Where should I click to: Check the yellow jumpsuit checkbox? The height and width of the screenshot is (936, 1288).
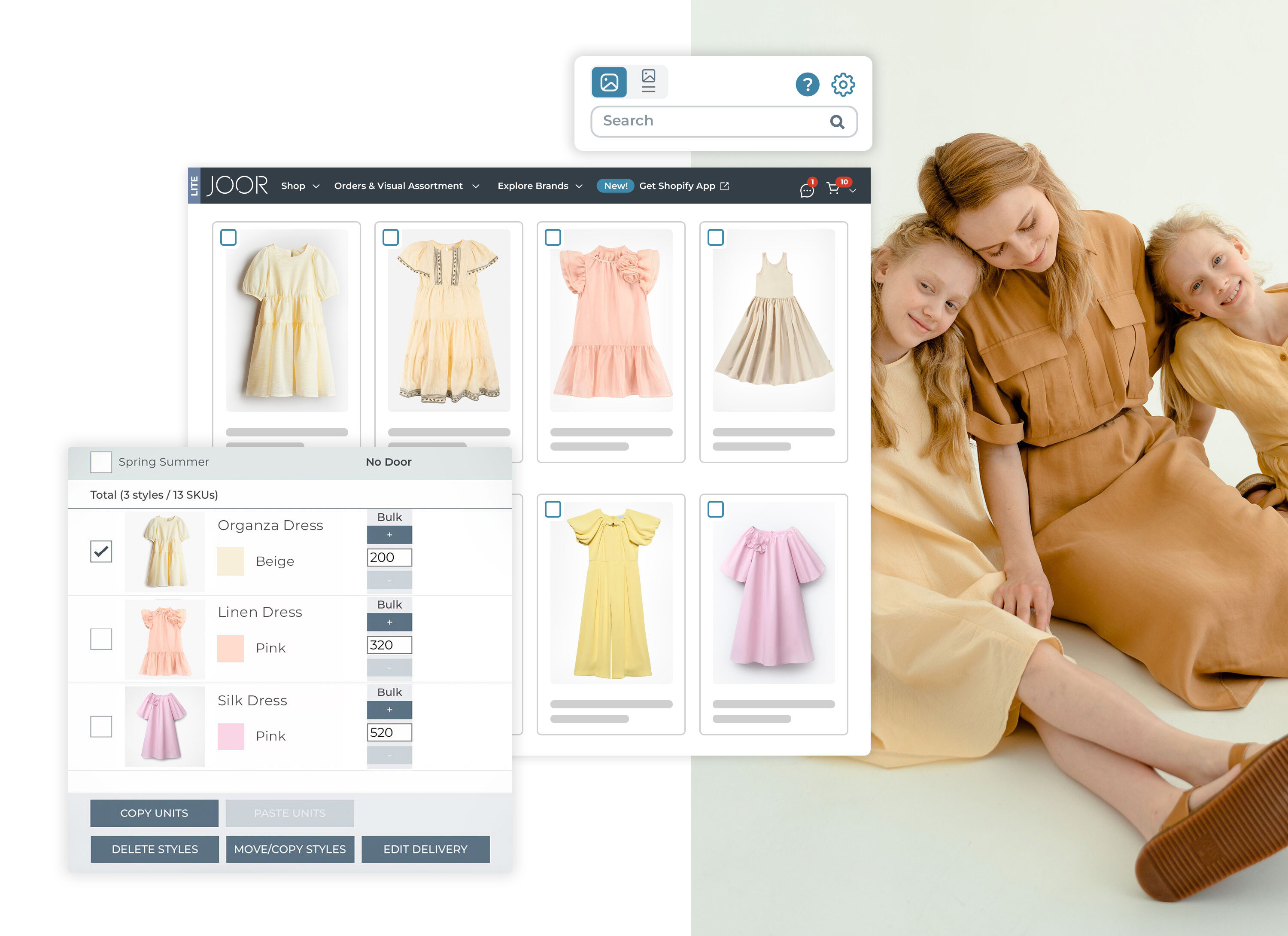(553, 509)
